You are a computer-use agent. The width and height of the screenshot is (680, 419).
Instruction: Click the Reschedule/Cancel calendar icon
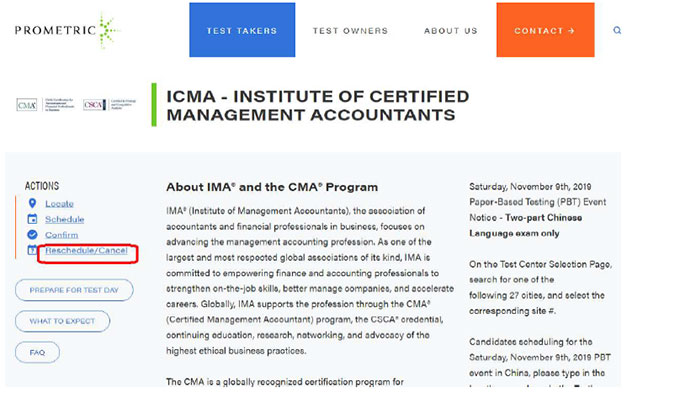tap(32, 250)
